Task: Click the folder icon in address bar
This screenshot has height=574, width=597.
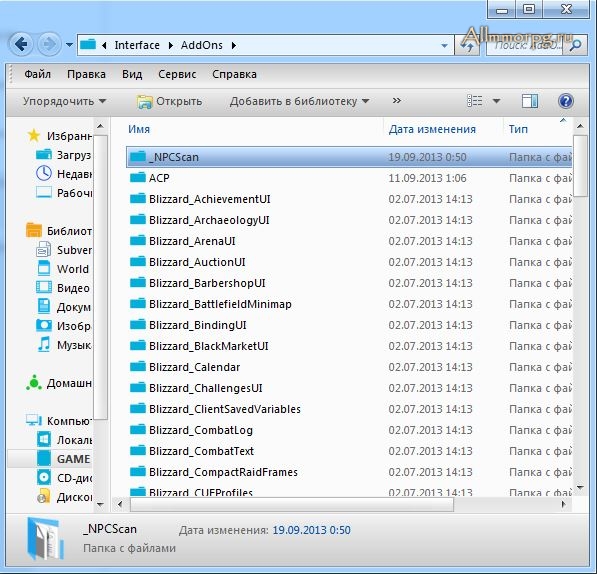Action: point(88,44)
